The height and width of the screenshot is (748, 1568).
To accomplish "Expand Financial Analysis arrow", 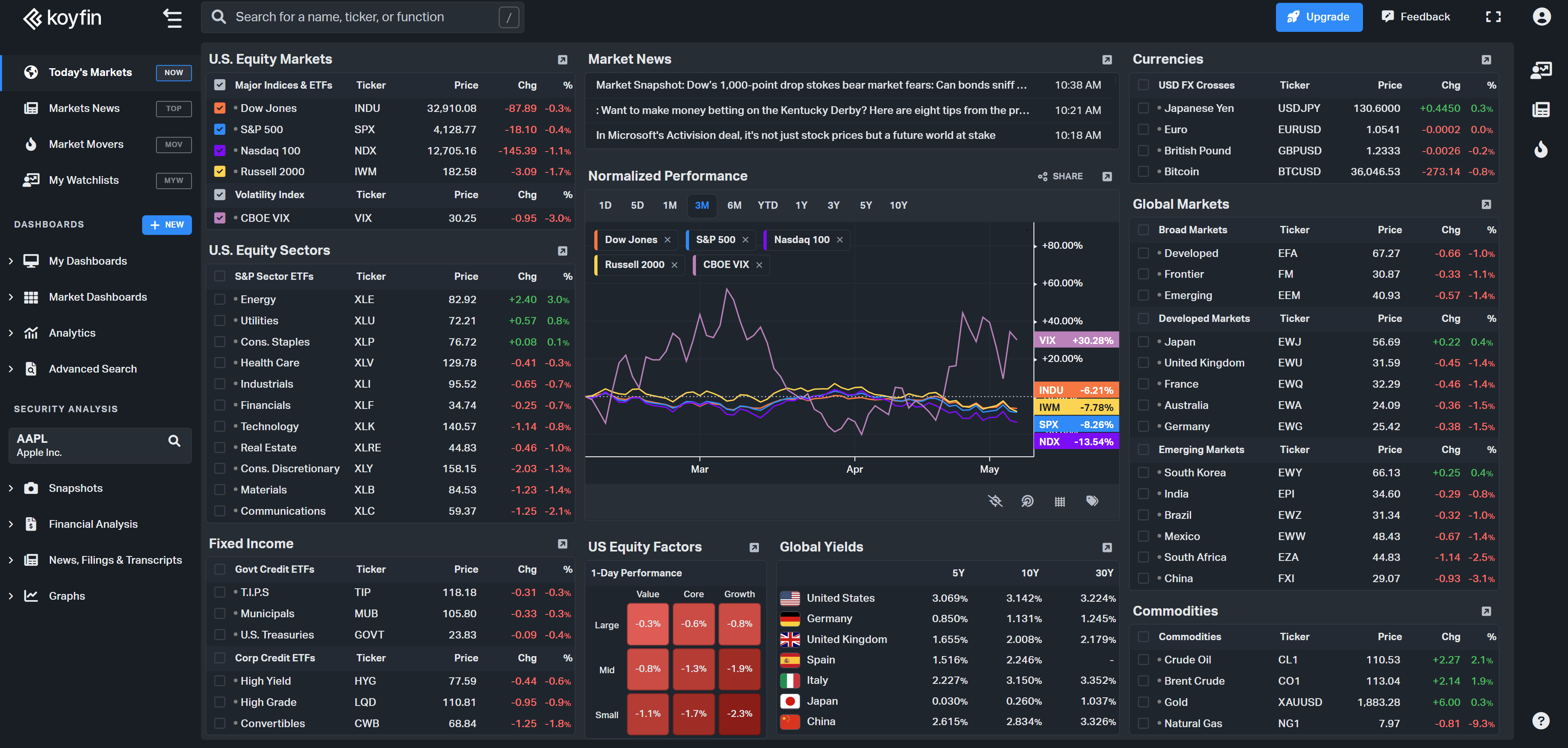I will pyautogui.click(x=10, y=524).
